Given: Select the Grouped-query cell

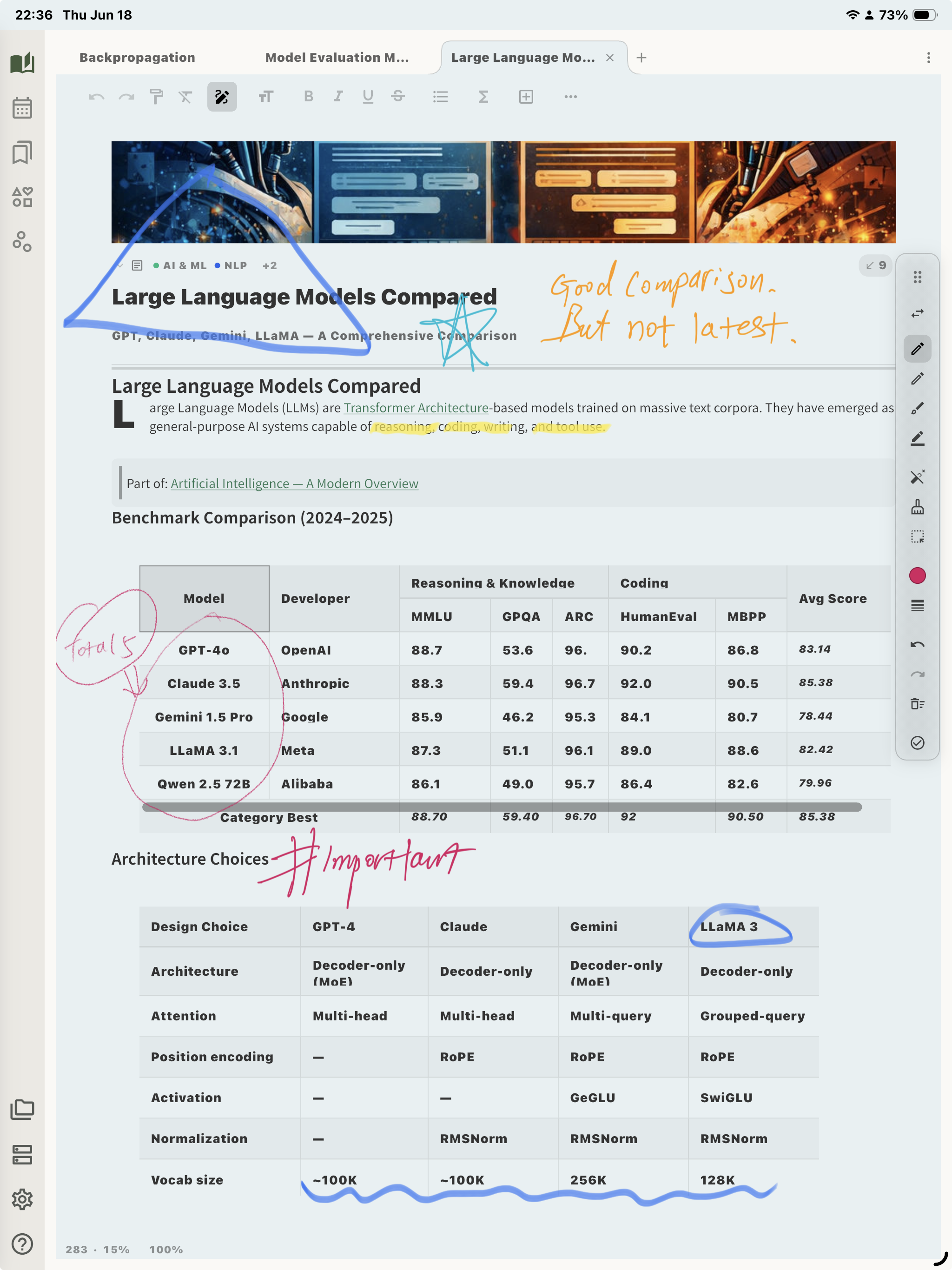Looking at the screenshot, I should (x=753, y=1015).
